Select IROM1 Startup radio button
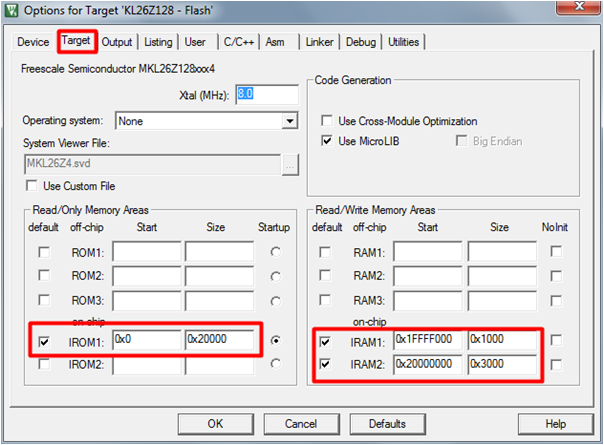This screenshot has height=445, width=604. (275, 341)
